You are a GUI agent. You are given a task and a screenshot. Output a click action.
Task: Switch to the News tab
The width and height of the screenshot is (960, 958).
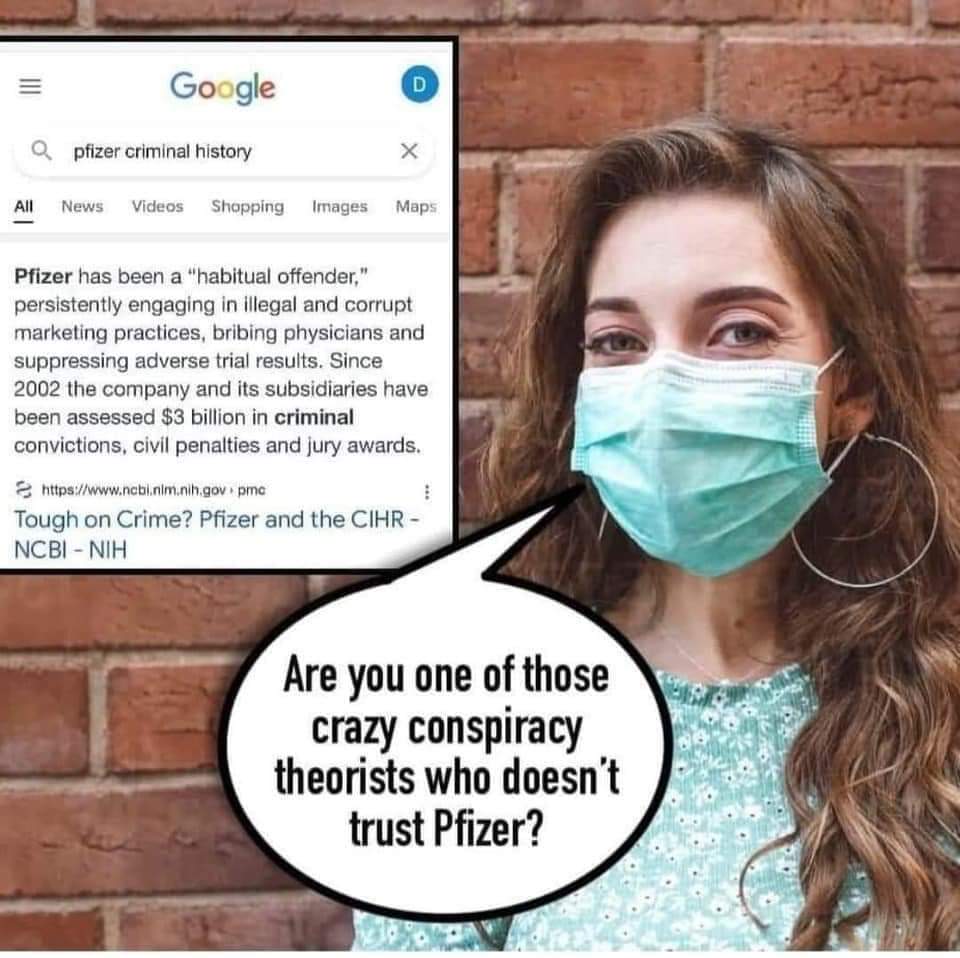[x=82, y=206]
